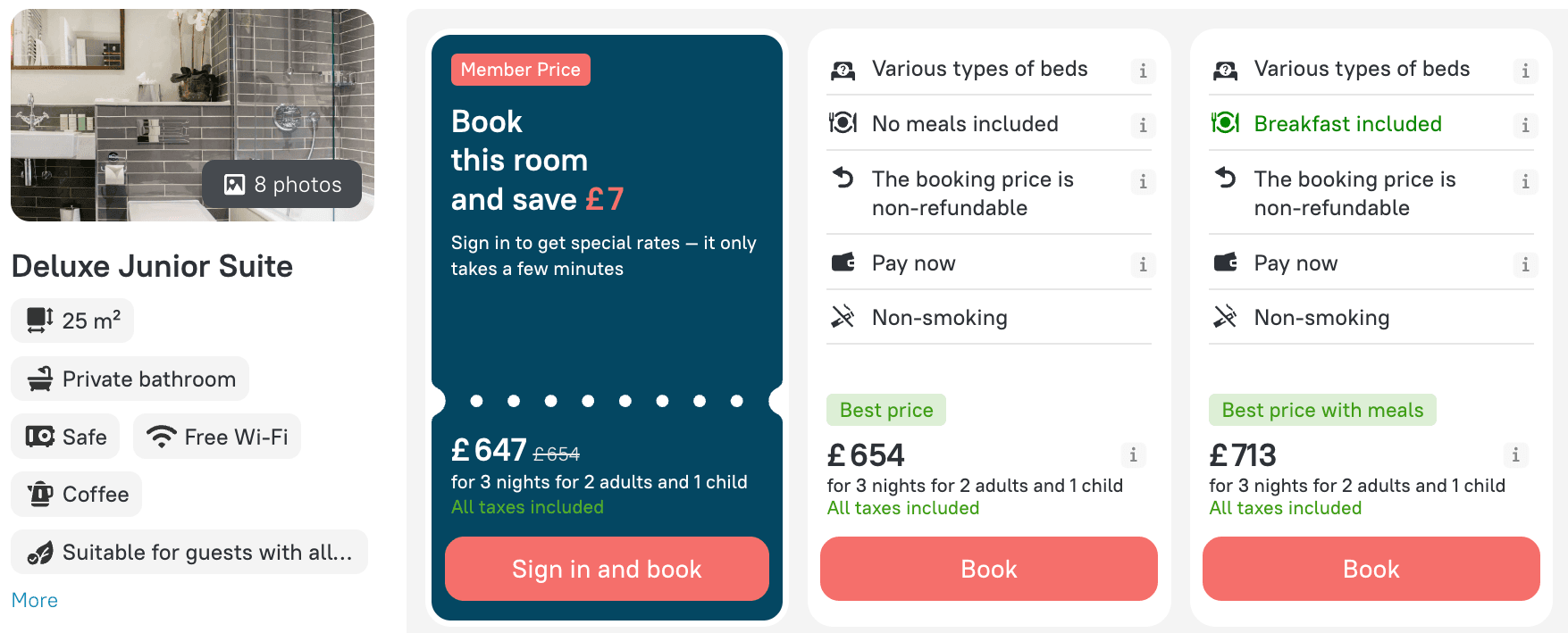Open info icon for the £654 price
The height and width of the screenshot is (633, 1568).
(1133, 454)
